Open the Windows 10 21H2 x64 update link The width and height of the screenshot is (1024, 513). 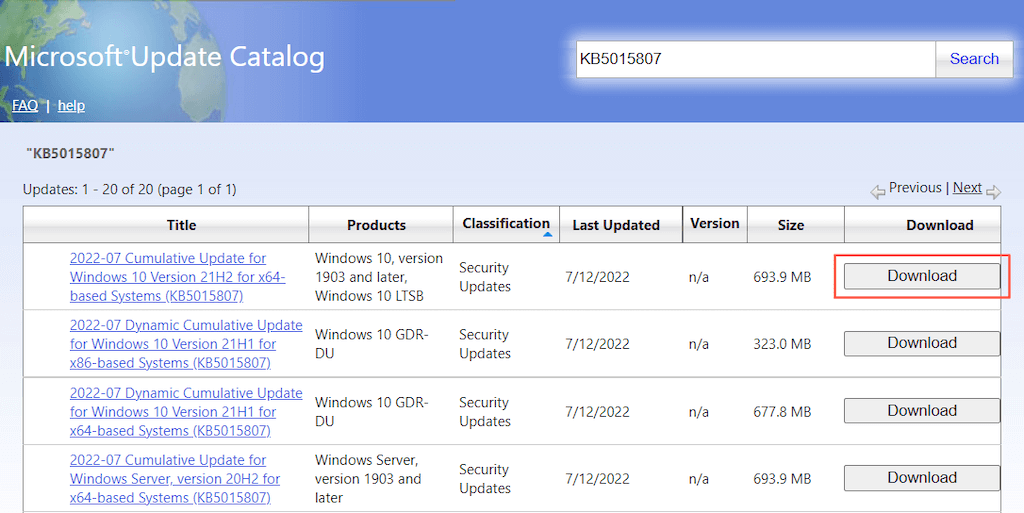[x=177, y=277]
